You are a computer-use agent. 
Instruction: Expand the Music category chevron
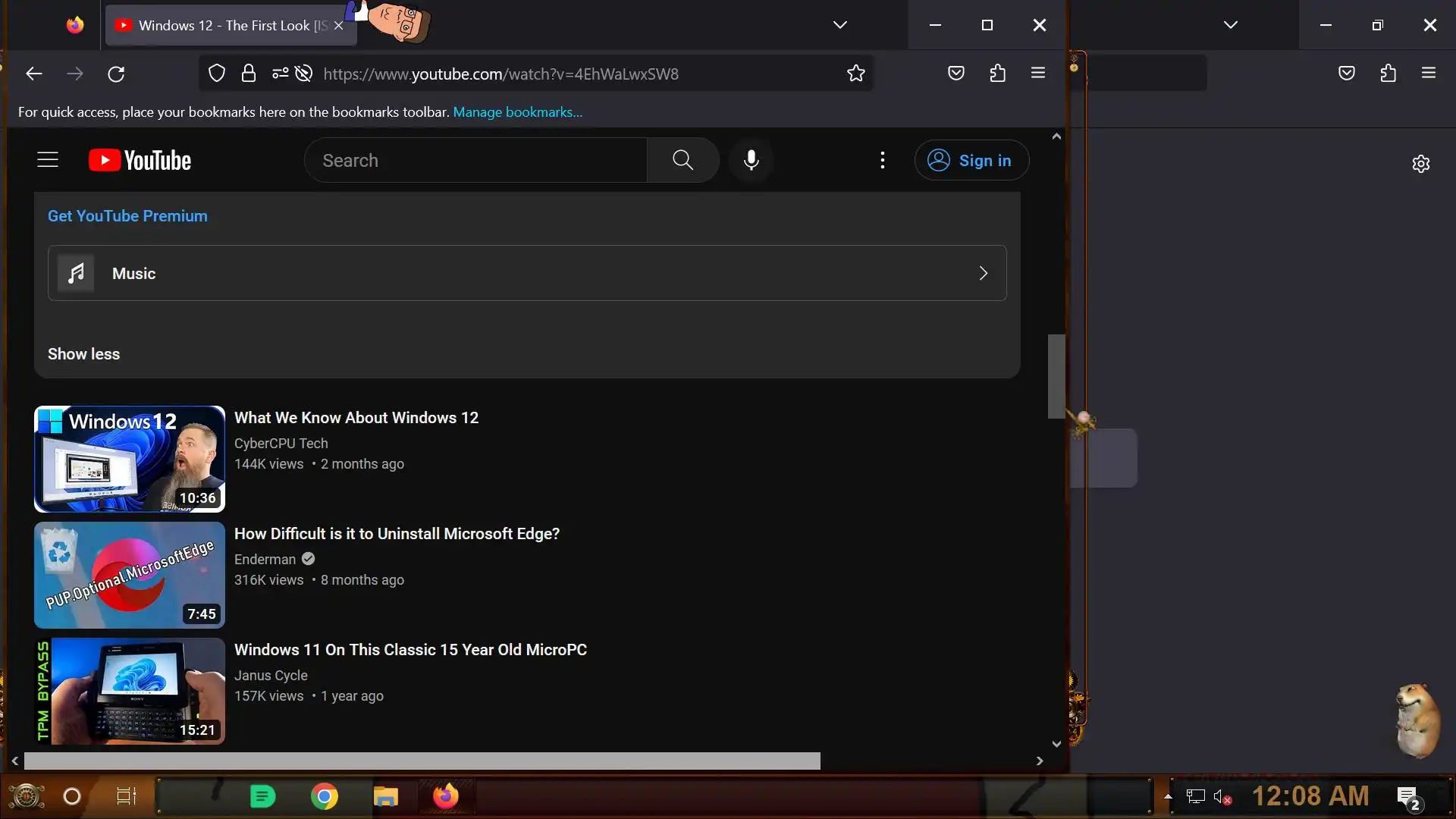(983, 273)
